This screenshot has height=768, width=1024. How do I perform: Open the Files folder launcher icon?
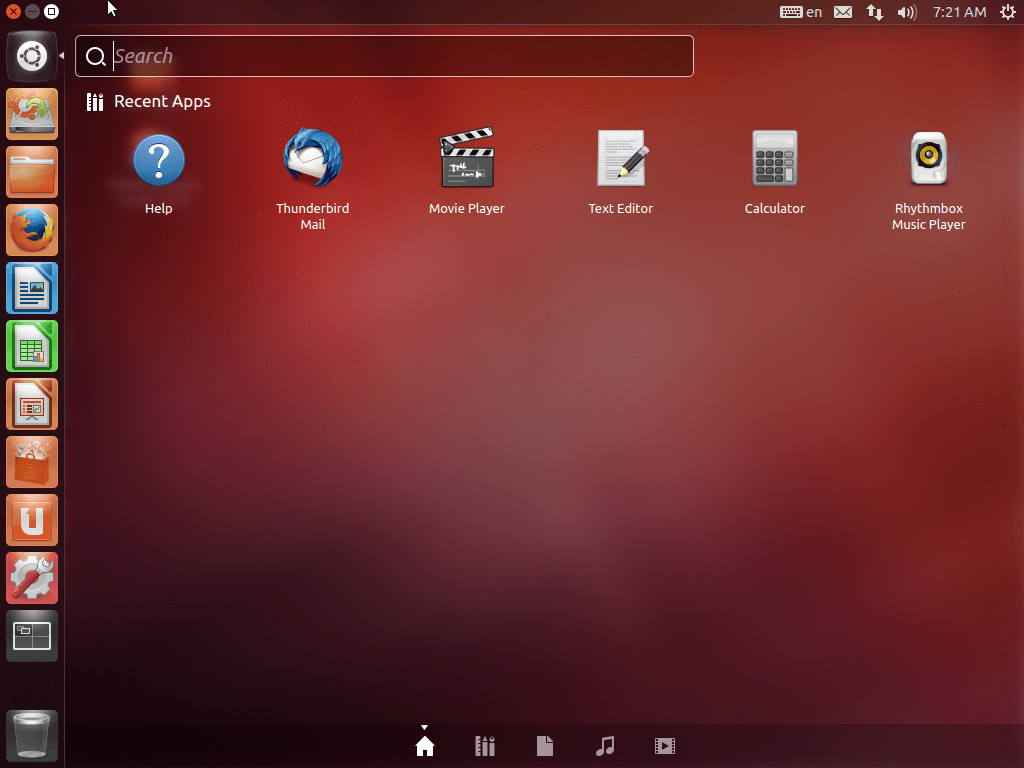(x=32, y=172)
